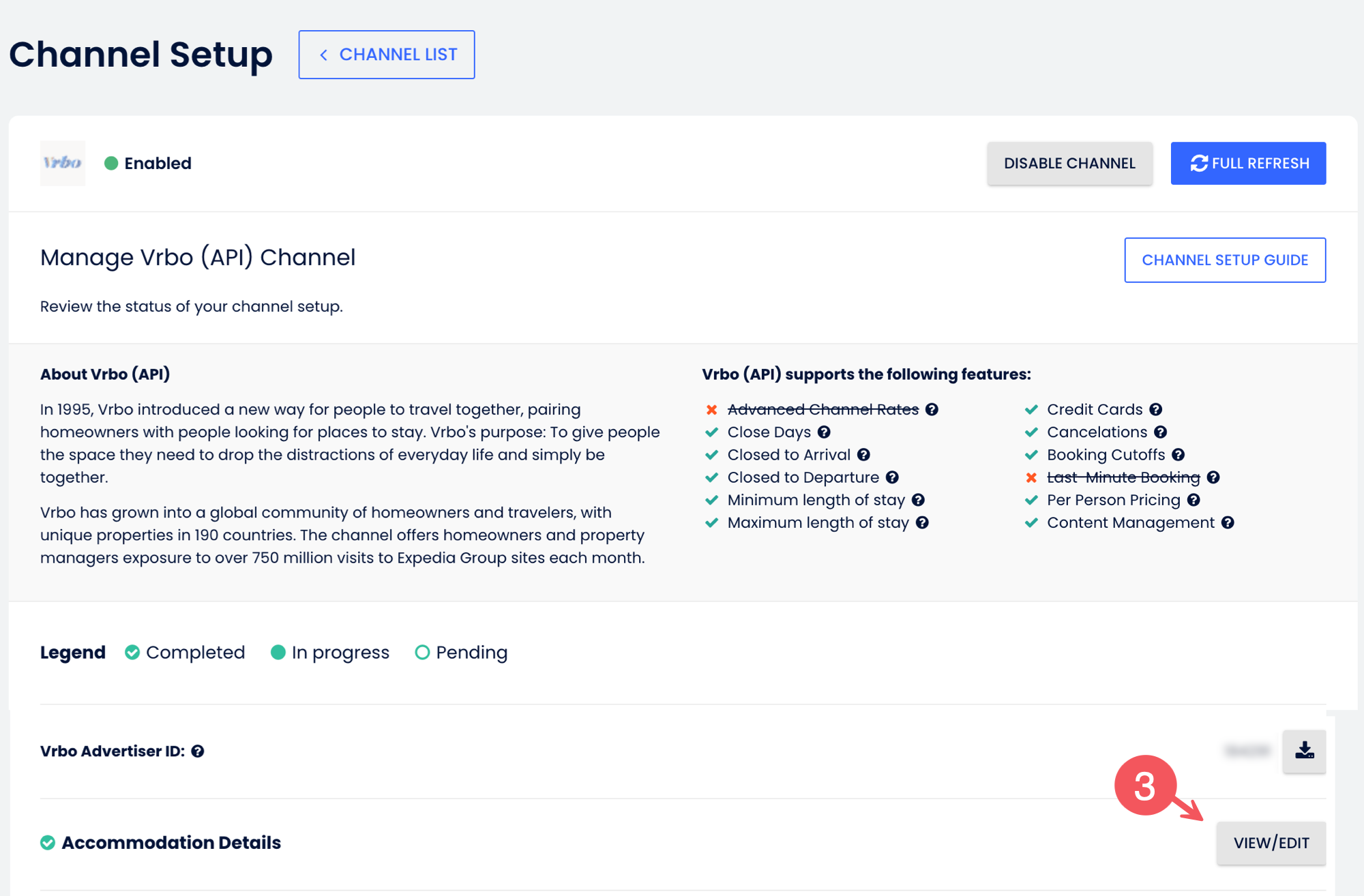Open the Channel Setup Guide
Screen dimensions: 1364x896
point(1225,260)
